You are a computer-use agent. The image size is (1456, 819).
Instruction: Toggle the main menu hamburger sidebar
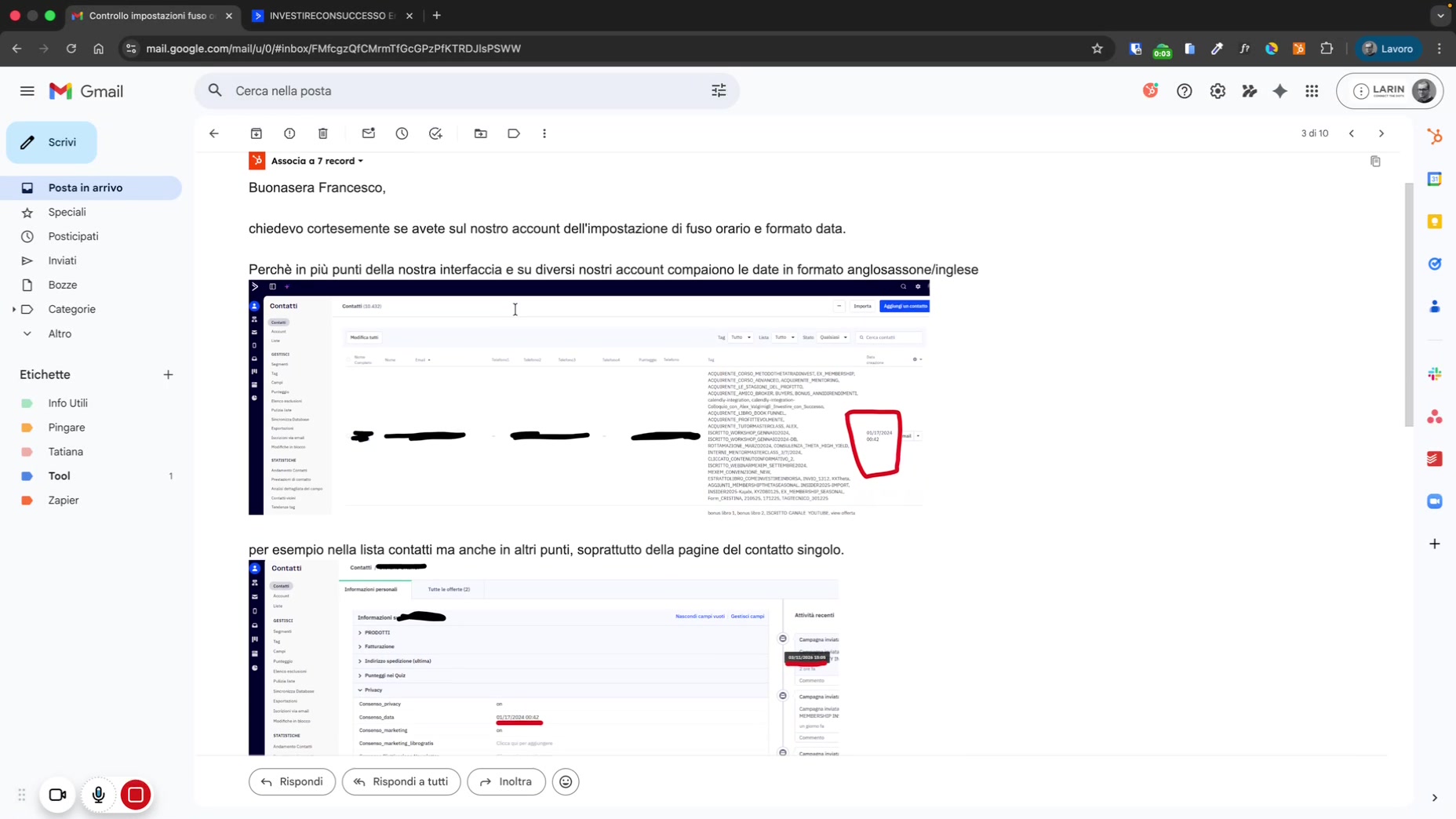[x=27, y=91]
